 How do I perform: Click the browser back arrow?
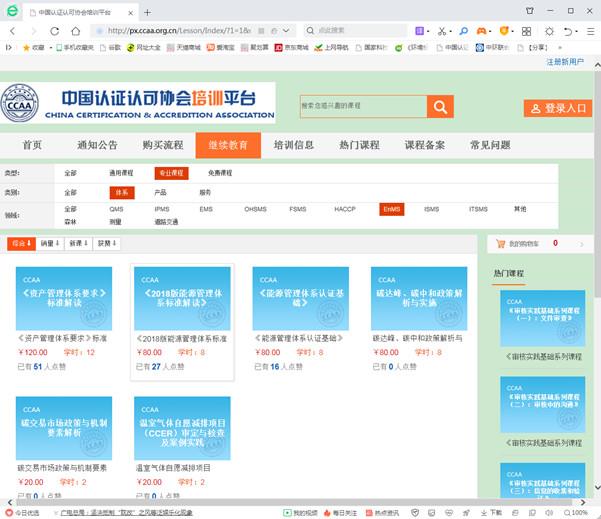tap(11, 31)
